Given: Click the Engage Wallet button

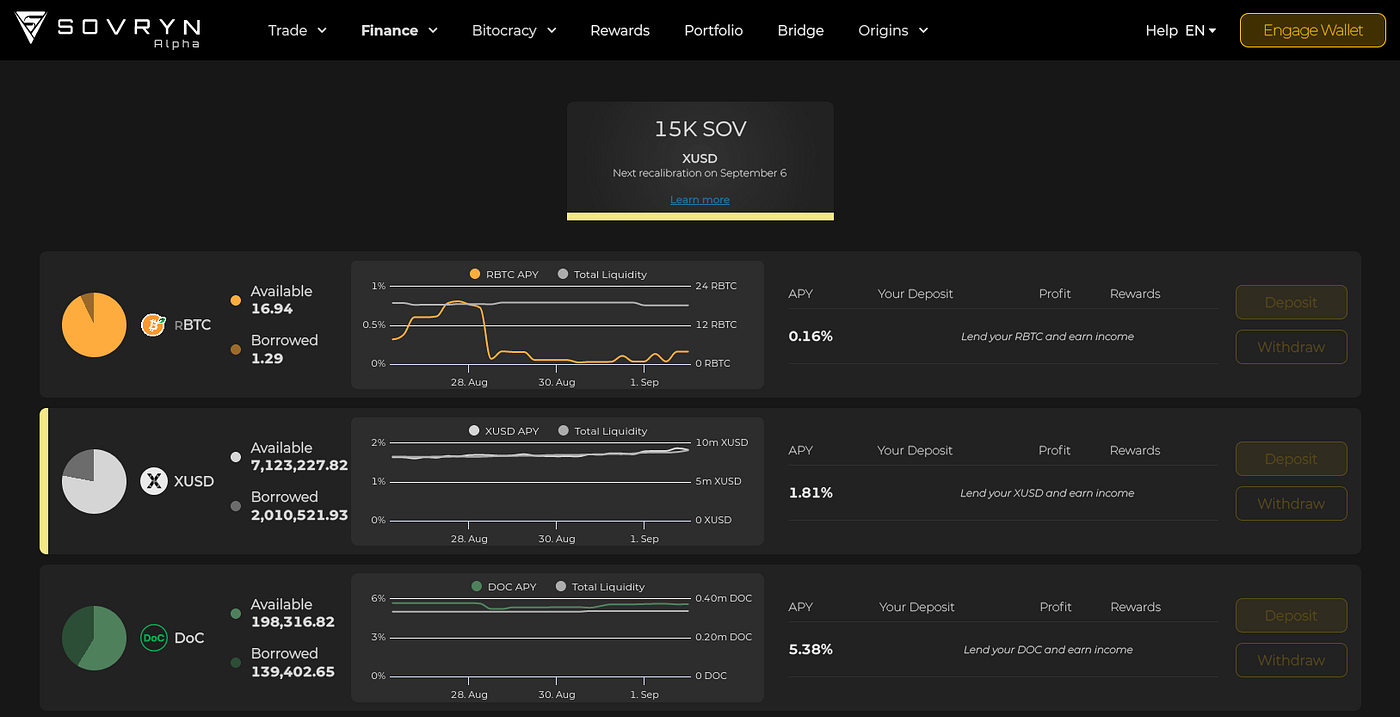Looking at the screenshot, I should coord(1312,30).
